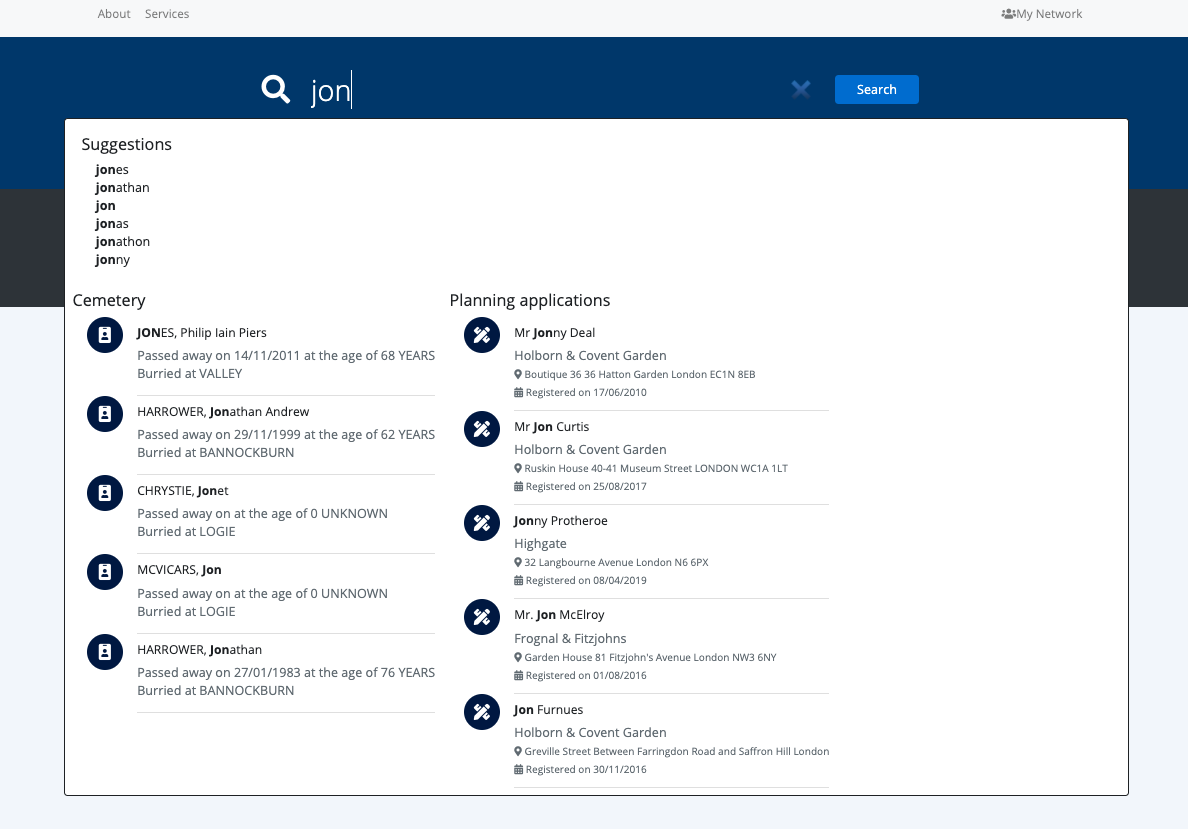This screenshot has width=1188, height=829.
Task: Select the 'jonny' suggestion
Action: click(113, 260)
